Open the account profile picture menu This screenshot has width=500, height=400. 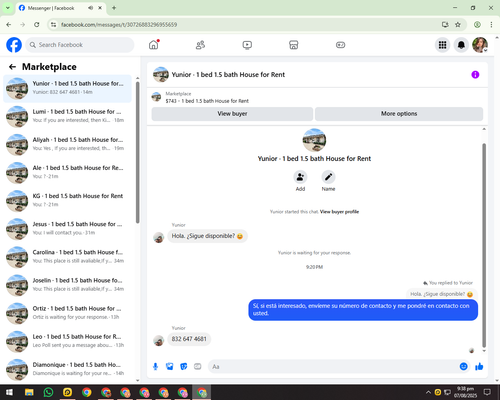(x=480, y=45)
